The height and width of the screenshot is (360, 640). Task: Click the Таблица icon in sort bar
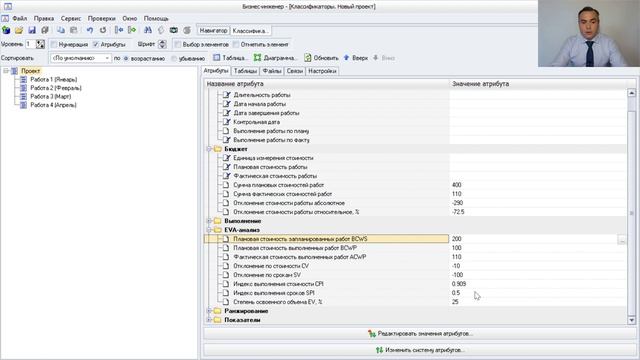tap(217, 58)
